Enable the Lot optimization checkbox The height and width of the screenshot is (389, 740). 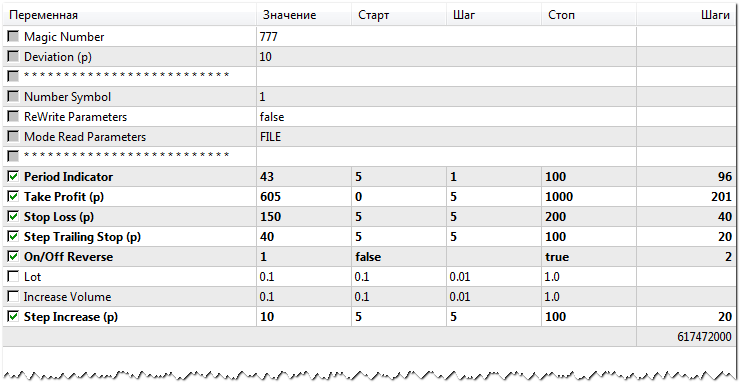13,277
